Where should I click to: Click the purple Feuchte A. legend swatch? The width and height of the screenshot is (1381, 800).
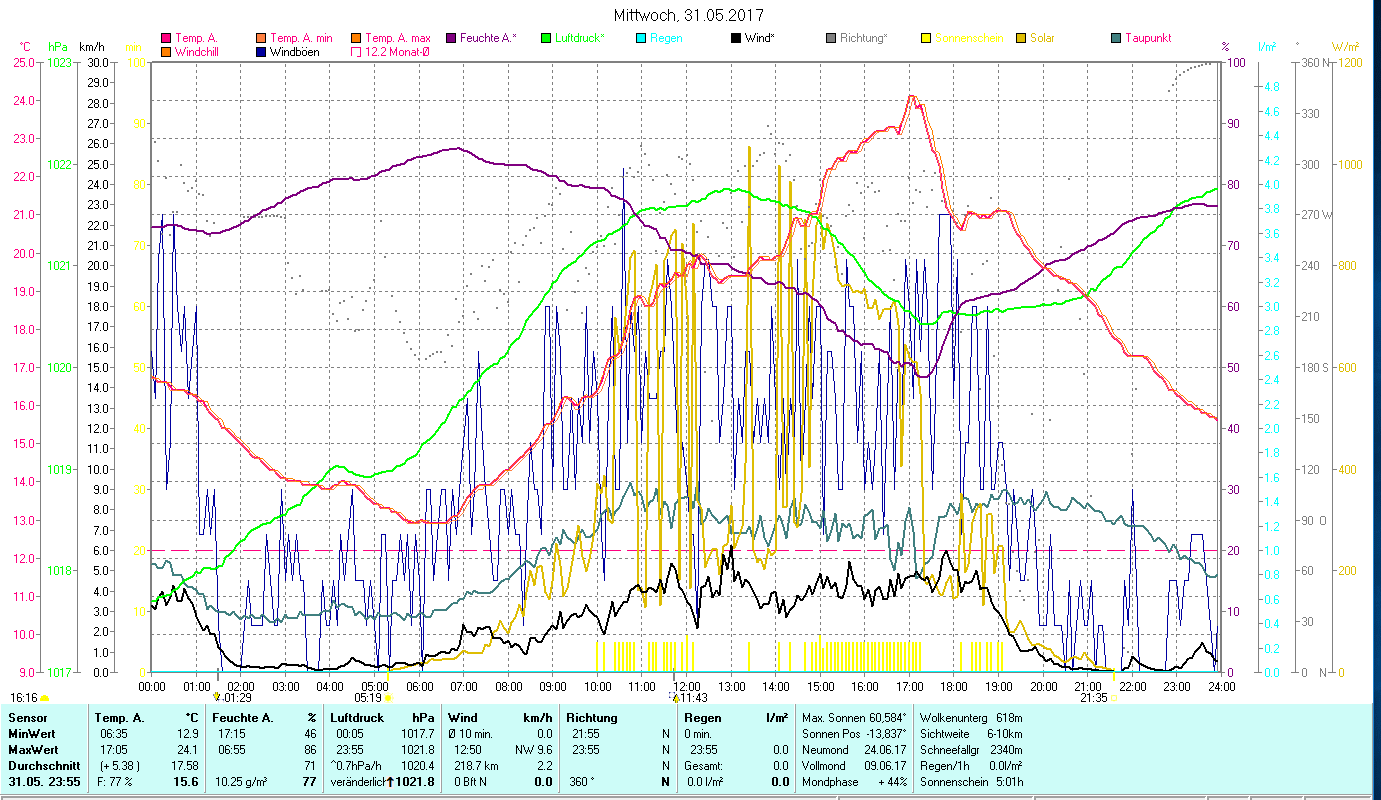[451, 38]
